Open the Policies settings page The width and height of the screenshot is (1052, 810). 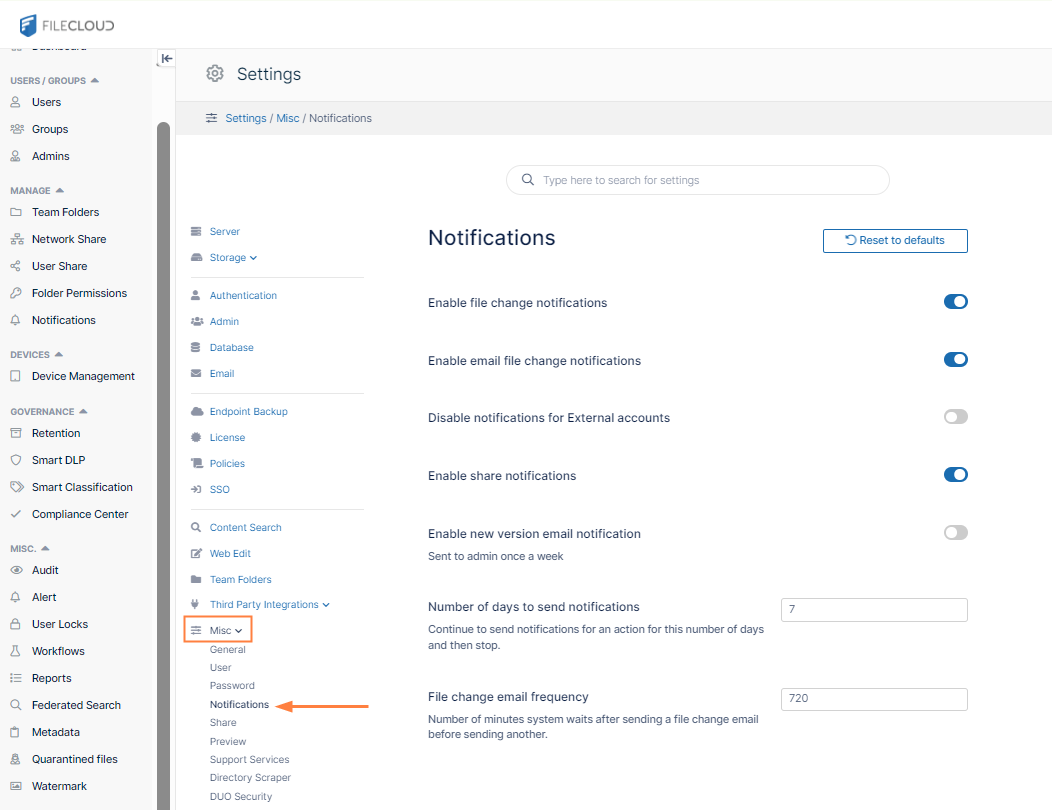[x=227, y=464]
